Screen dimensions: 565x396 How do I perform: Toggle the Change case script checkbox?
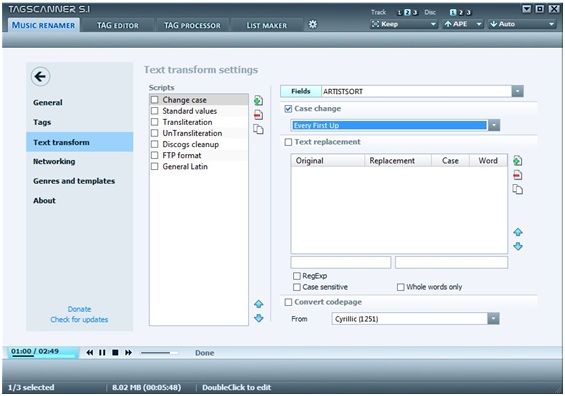pyautogui.click(x=155, y=100)
